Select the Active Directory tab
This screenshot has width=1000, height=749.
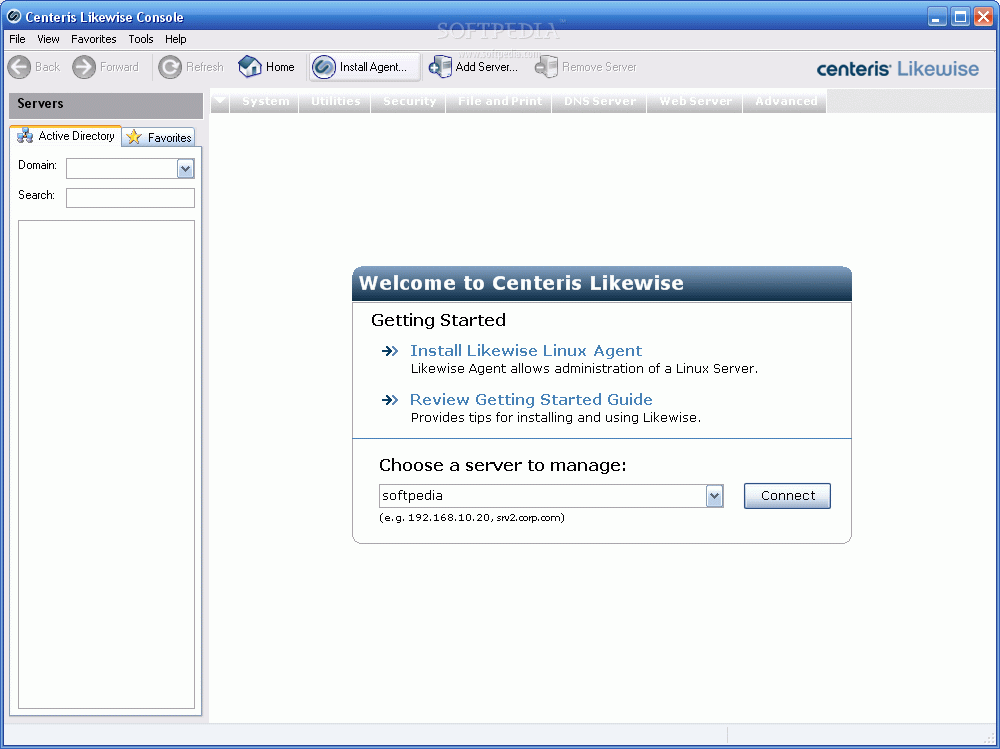(x=66, y=136)
